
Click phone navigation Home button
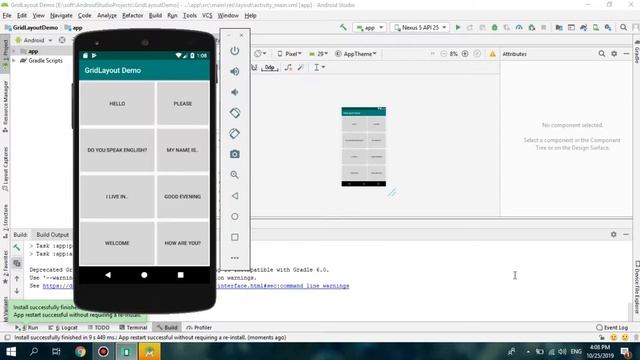point(144,275)
